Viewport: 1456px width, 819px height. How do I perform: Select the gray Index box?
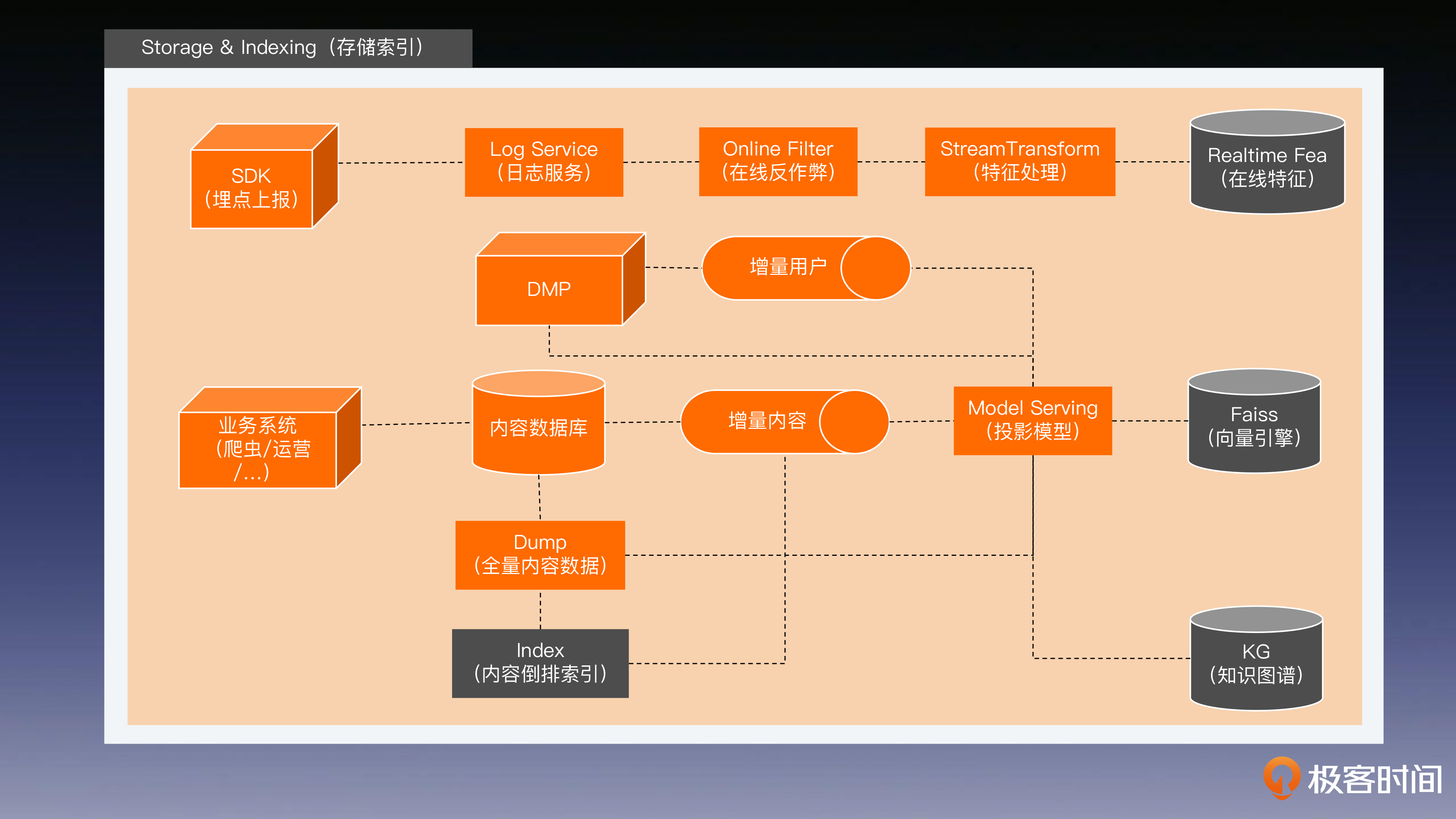[540, 663]
